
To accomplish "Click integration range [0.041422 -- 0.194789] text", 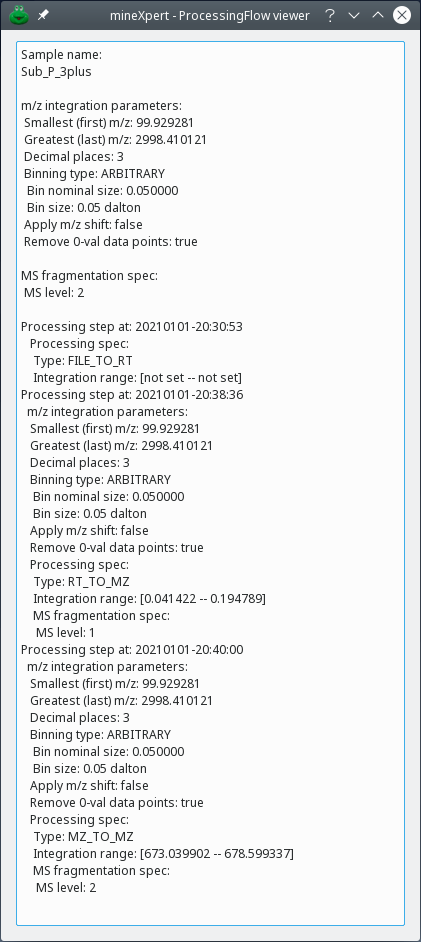I will point(150,598).
